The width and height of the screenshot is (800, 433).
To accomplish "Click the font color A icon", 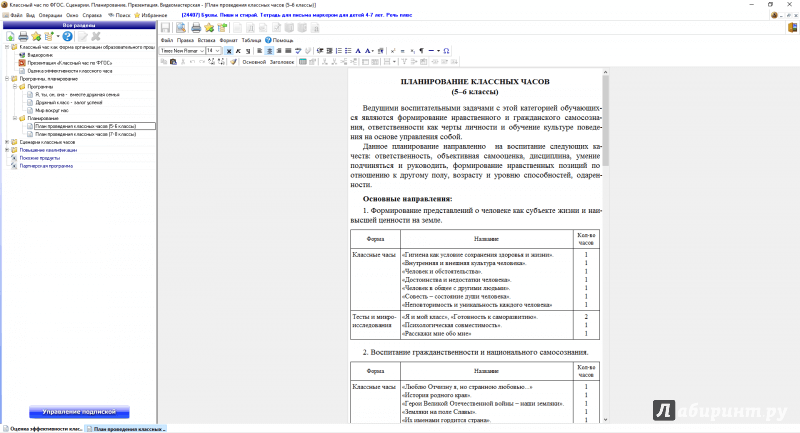I will click(x=358, y=51).
